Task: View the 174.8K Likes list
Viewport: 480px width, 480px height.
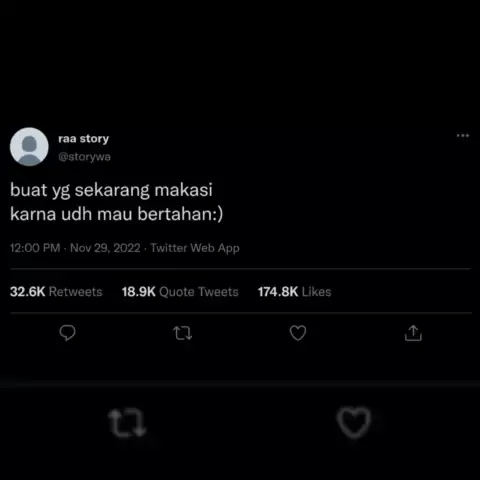Action: (294, 292)
